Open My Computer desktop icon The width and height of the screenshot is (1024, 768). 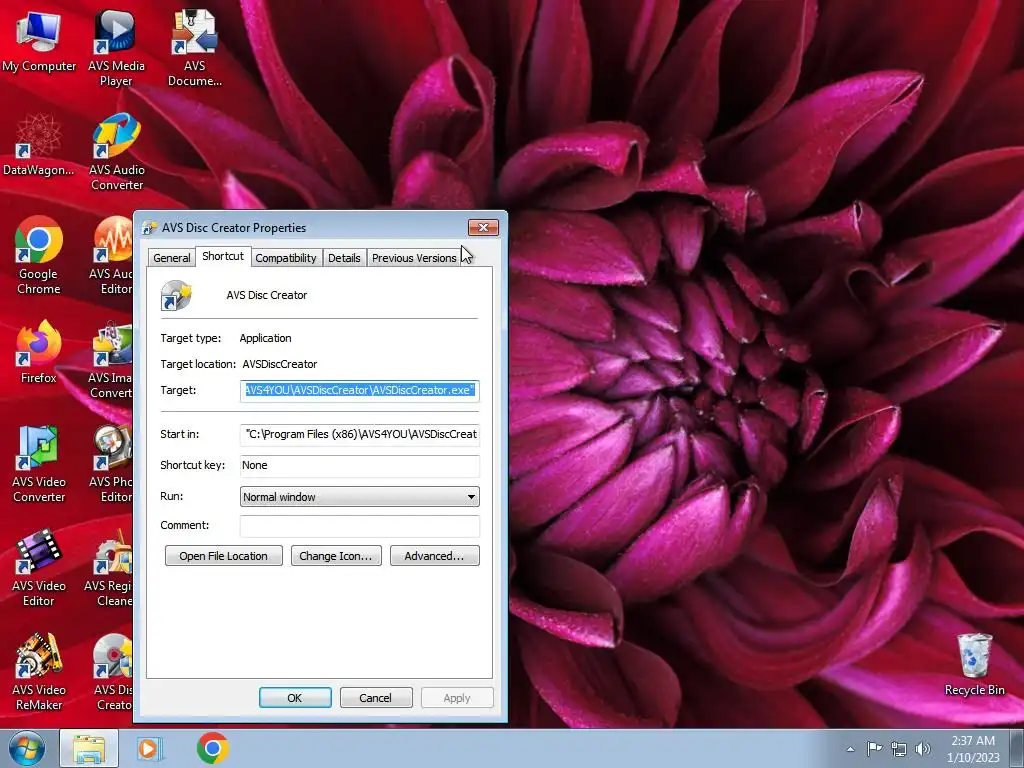click(x=39, y=42)
